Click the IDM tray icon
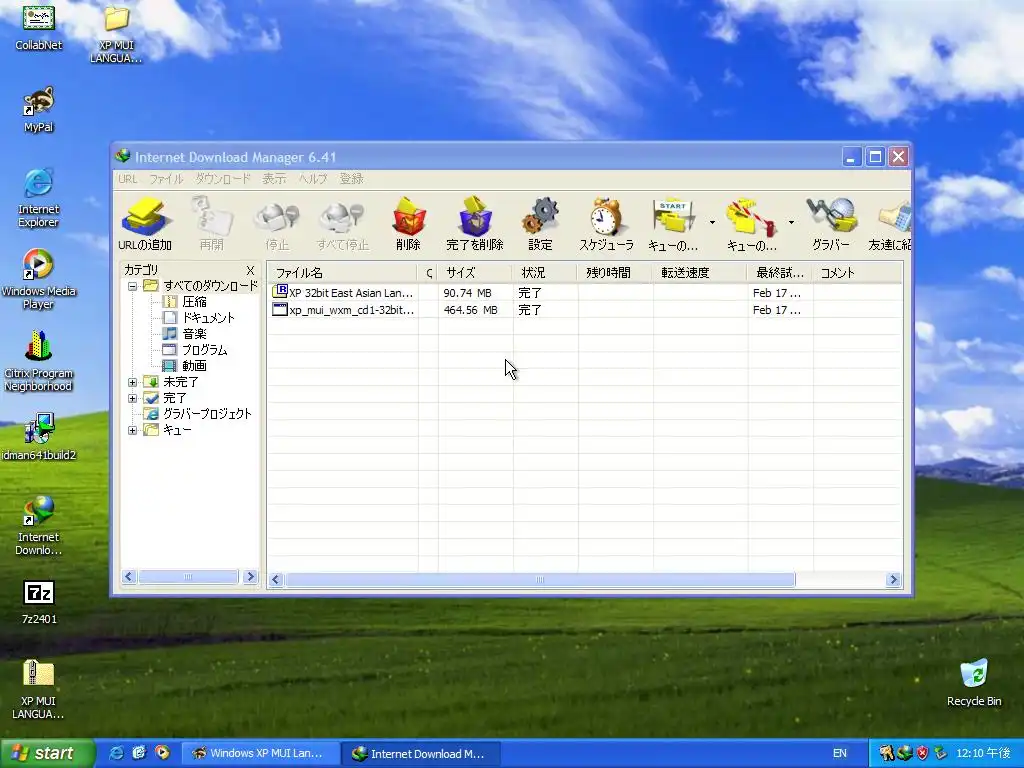The image size is (1024, 768). 904,754
